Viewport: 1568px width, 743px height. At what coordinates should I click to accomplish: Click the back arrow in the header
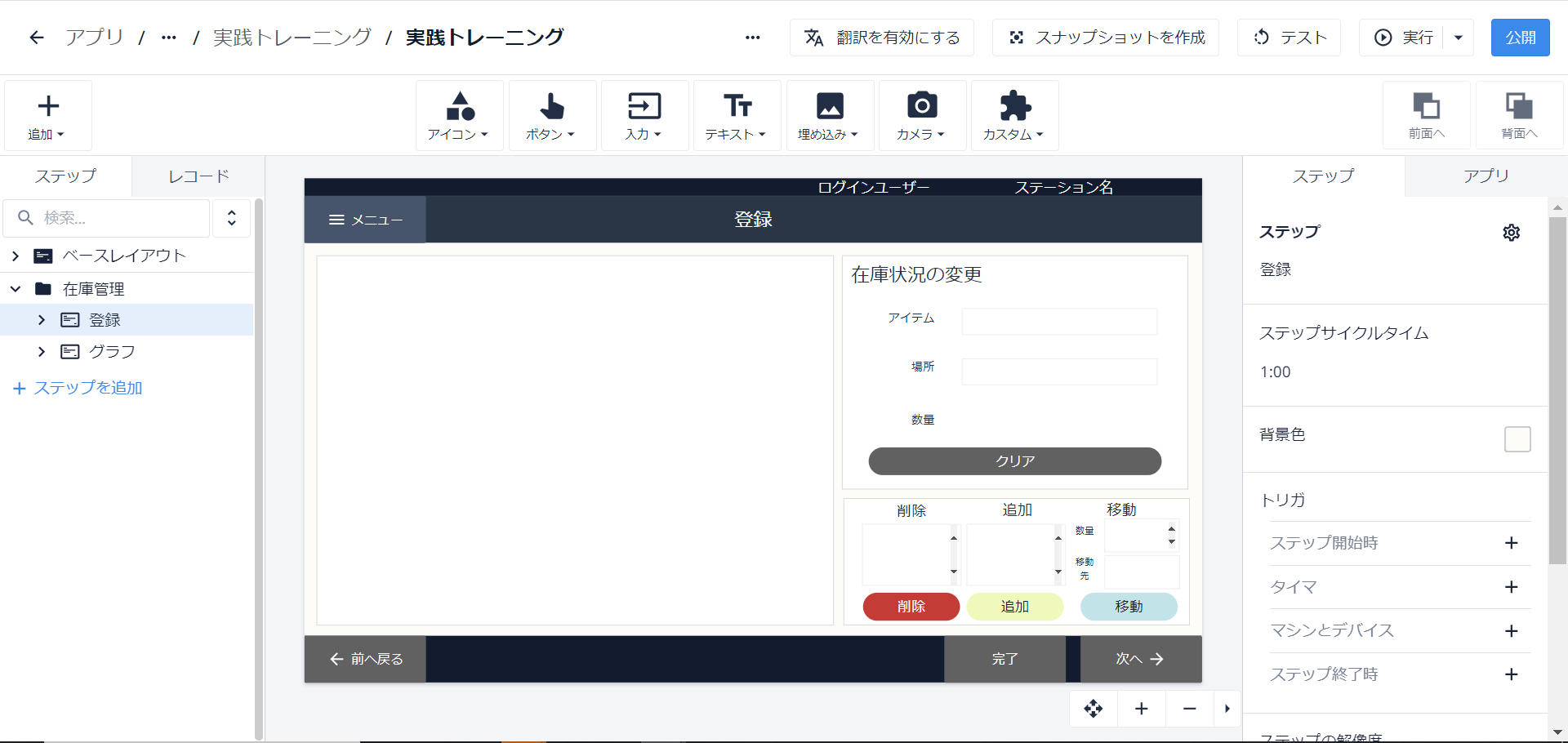(x=36, y=38)
